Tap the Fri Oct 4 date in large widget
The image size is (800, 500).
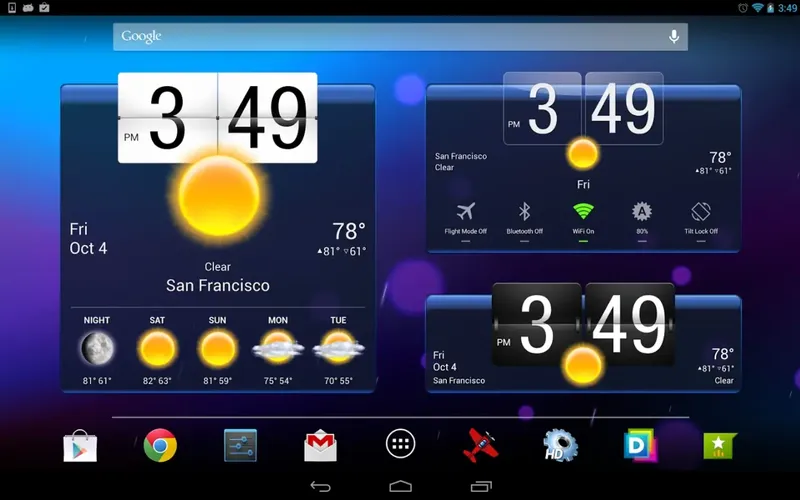point(88,238)
